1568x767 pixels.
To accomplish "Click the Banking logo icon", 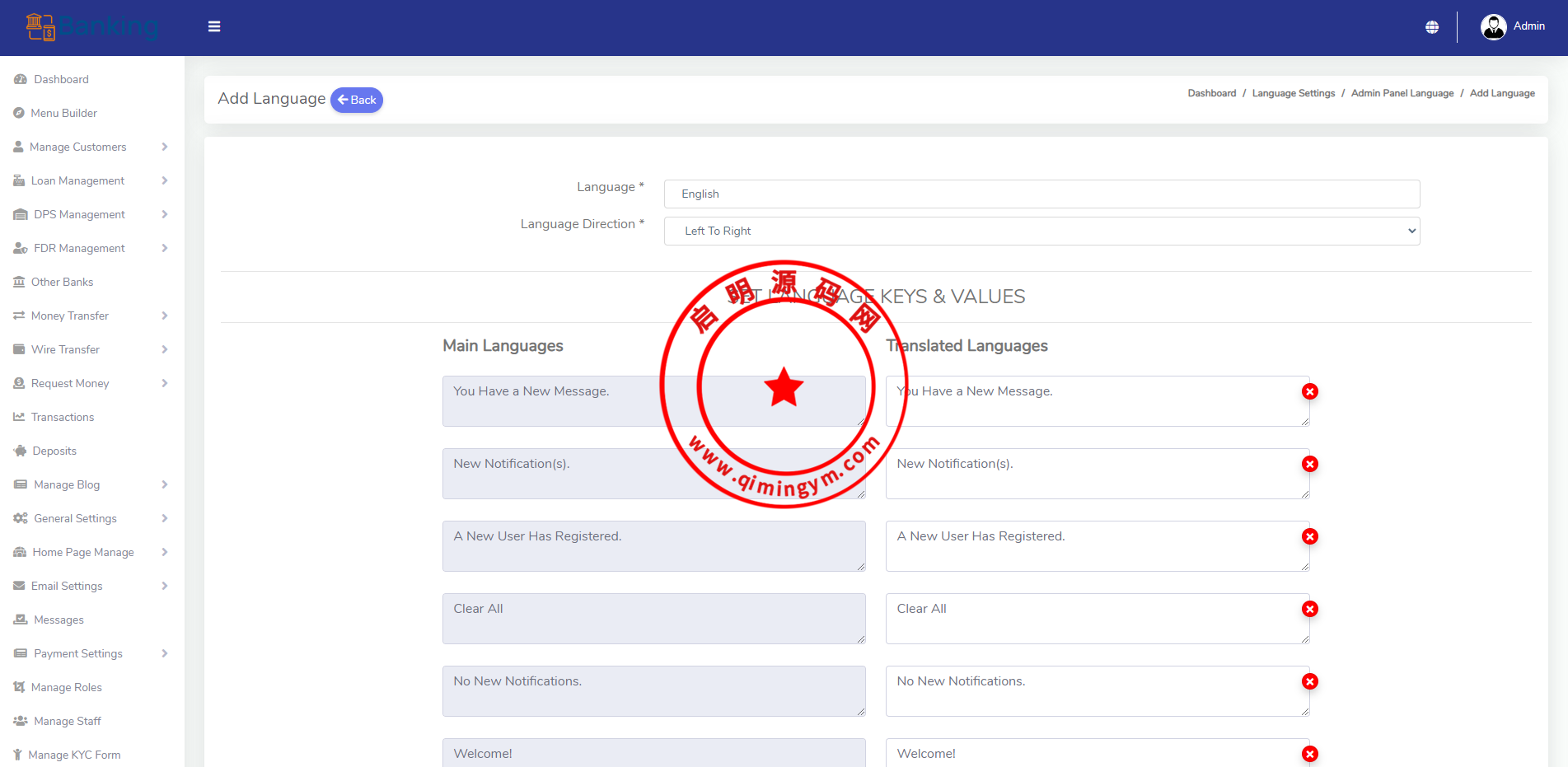I will point(40,27).
